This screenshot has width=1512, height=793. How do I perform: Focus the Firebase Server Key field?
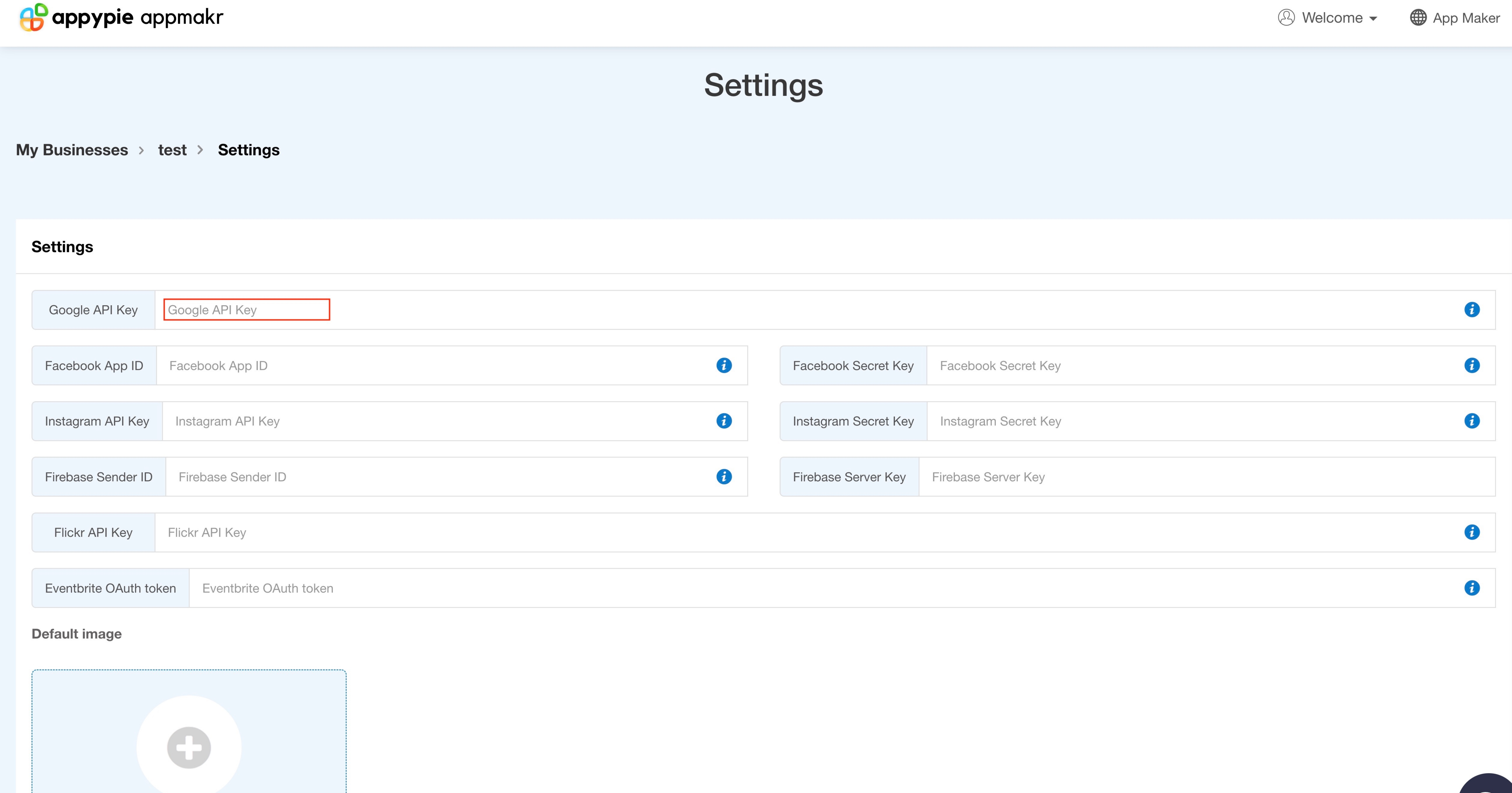pos(1207,477)
